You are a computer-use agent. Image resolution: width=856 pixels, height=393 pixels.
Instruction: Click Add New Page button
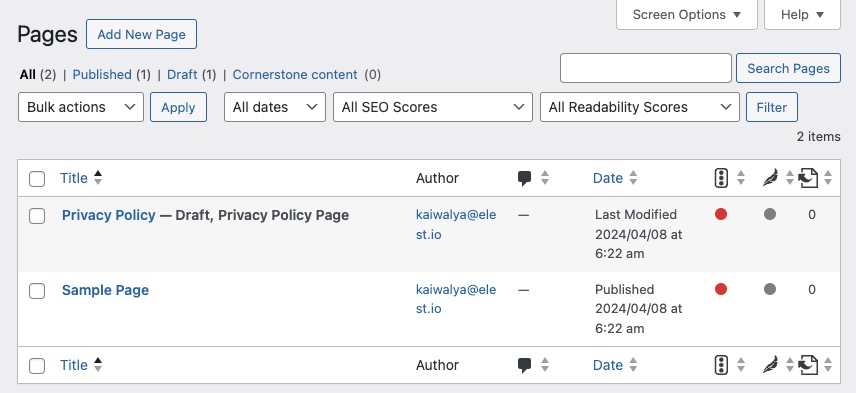(141, 34)
